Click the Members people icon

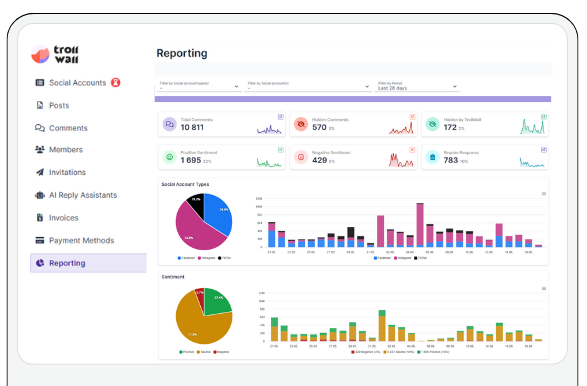40,149
